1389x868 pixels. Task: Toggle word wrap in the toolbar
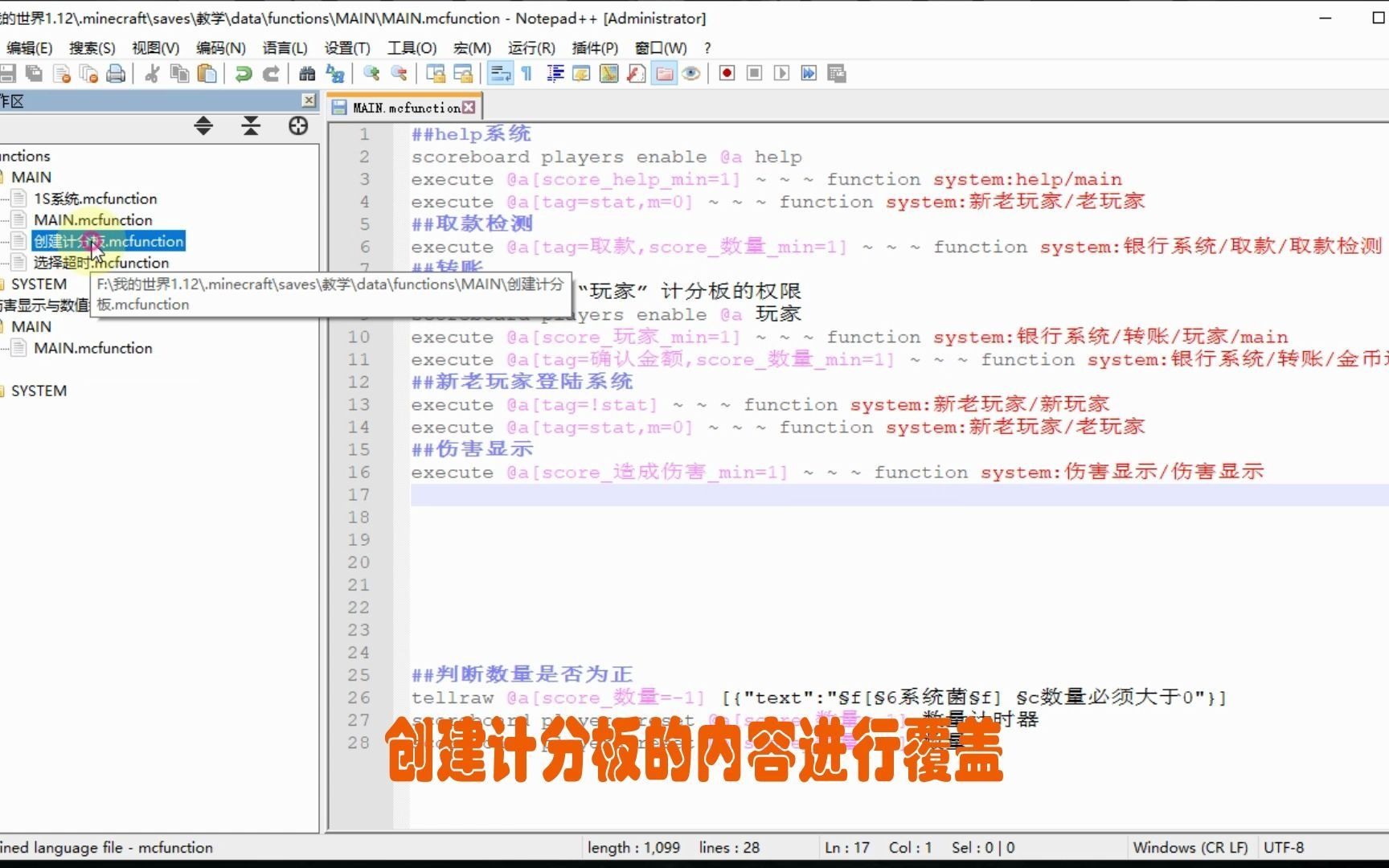coord(501,73)
